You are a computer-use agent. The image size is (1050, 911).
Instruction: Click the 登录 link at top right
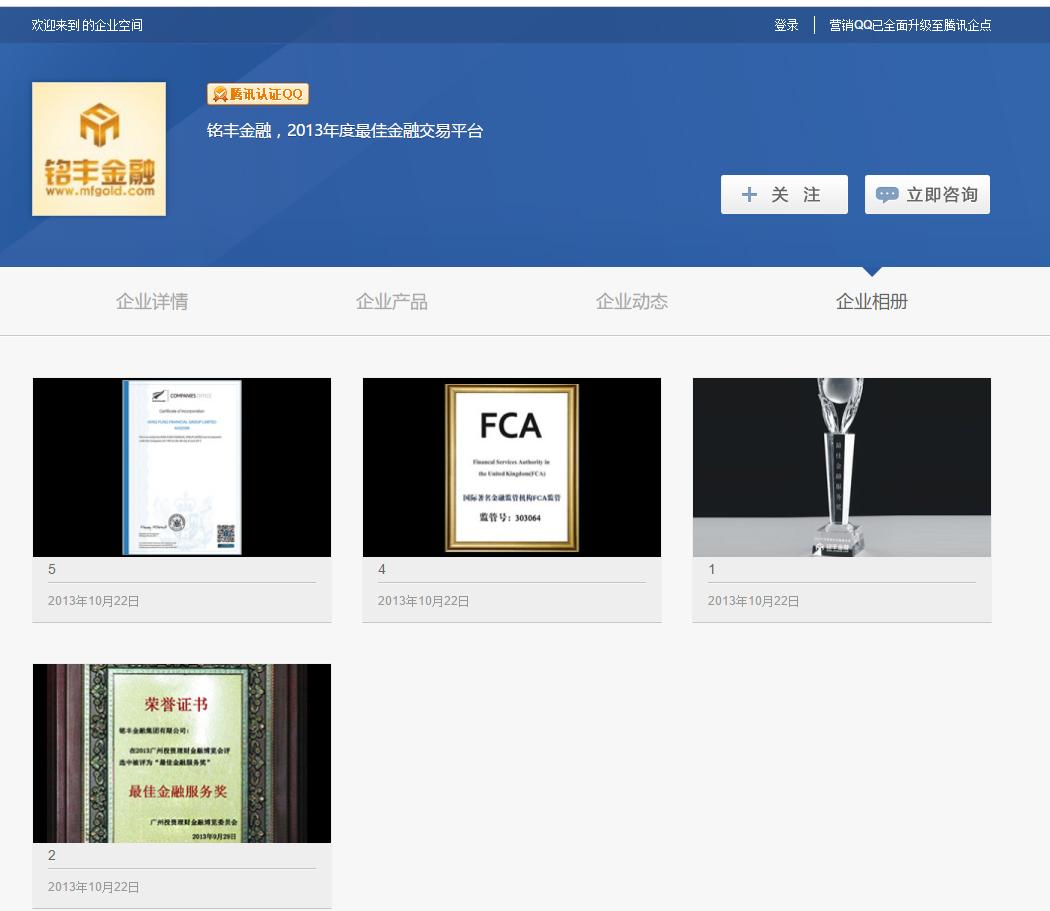(787, 24)
